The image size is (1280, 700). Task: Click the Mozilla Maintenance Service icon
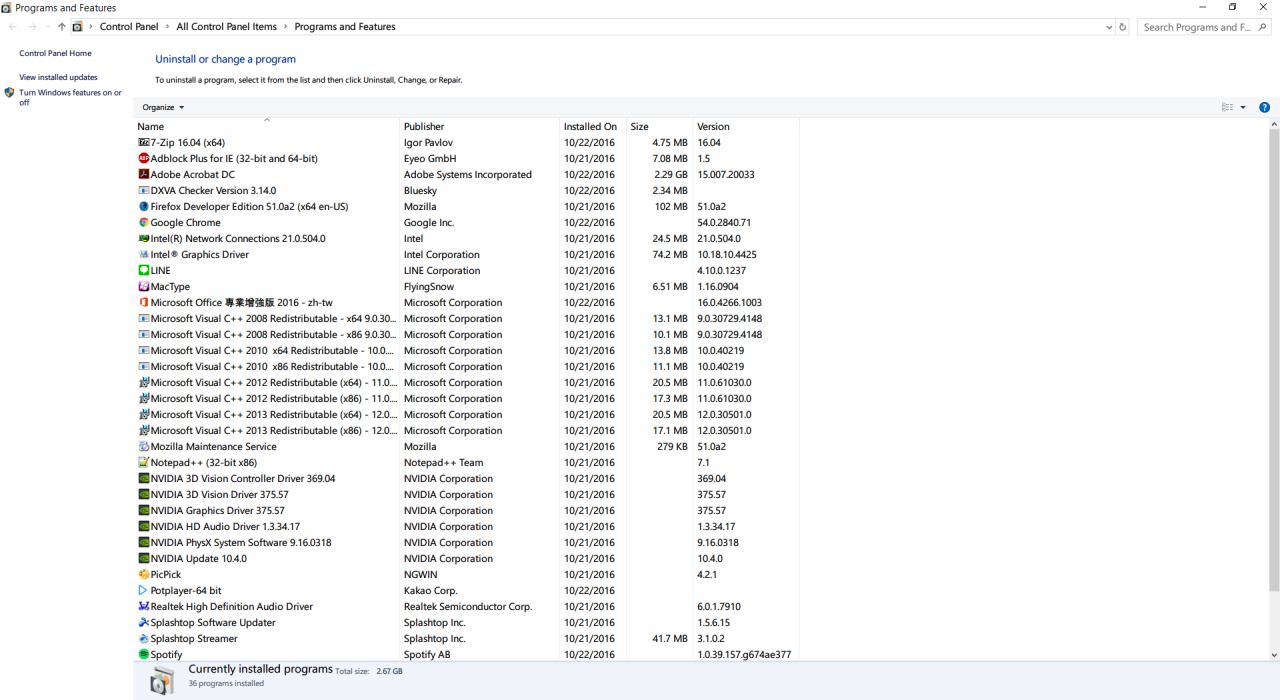click(143, 447)
